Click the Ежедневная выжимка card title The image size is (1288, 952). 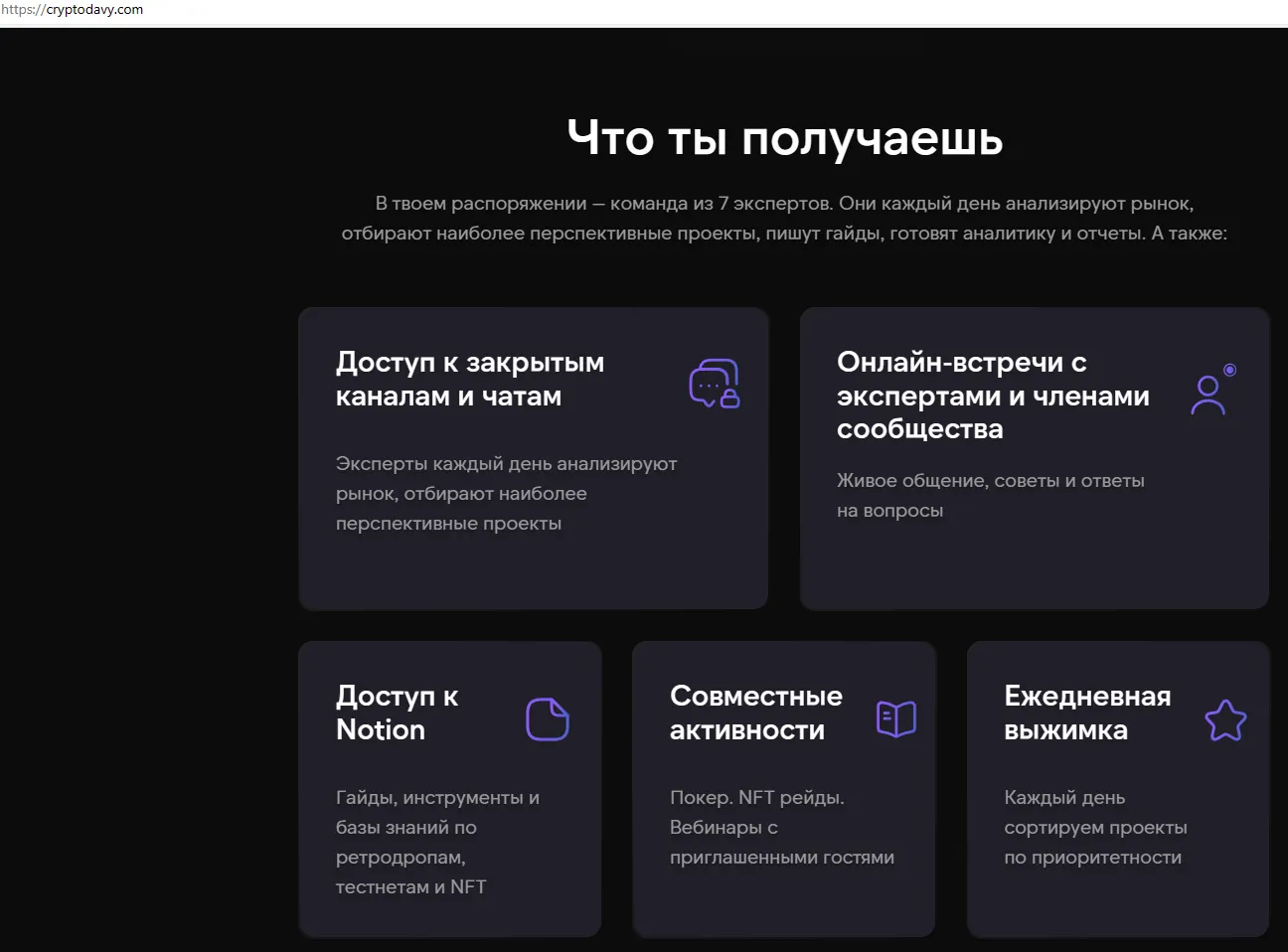point(1087,713)
